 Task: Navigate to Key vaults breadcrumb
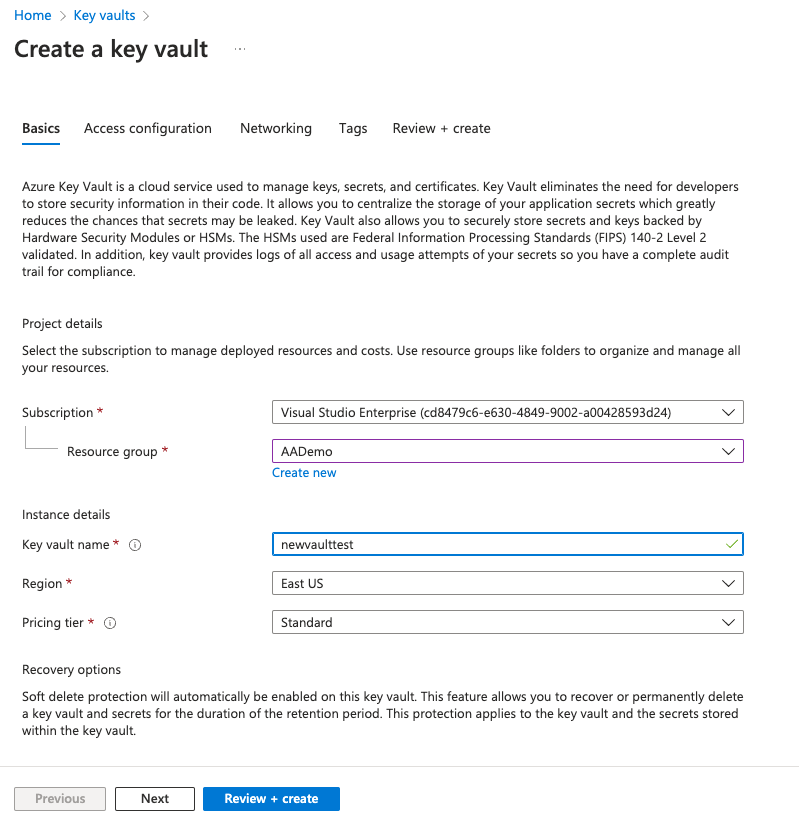click(105, 16)
